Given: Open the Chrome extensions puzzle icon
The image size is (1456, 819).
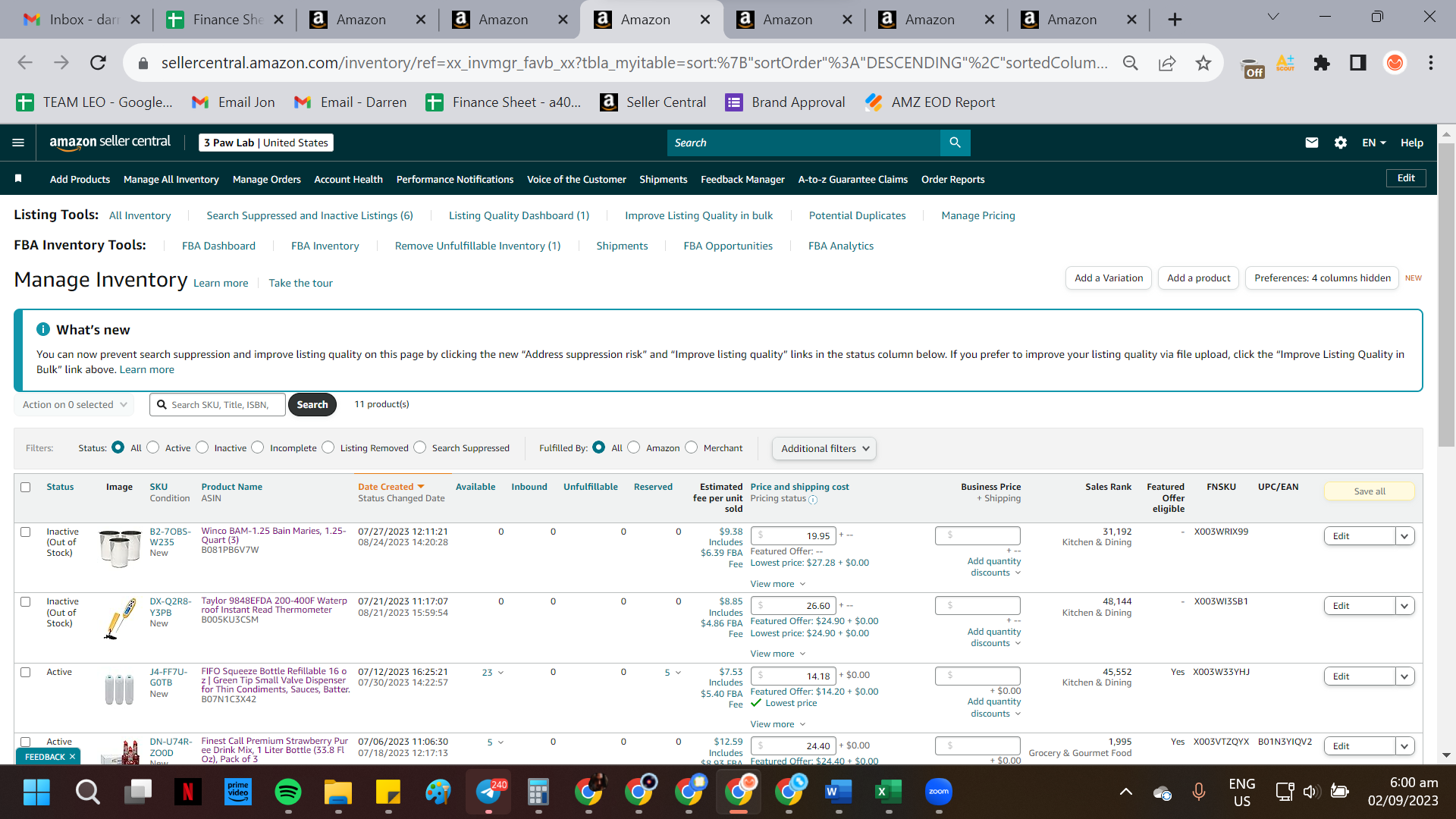Looking at the screenshot, I should tap(1322, 63).
